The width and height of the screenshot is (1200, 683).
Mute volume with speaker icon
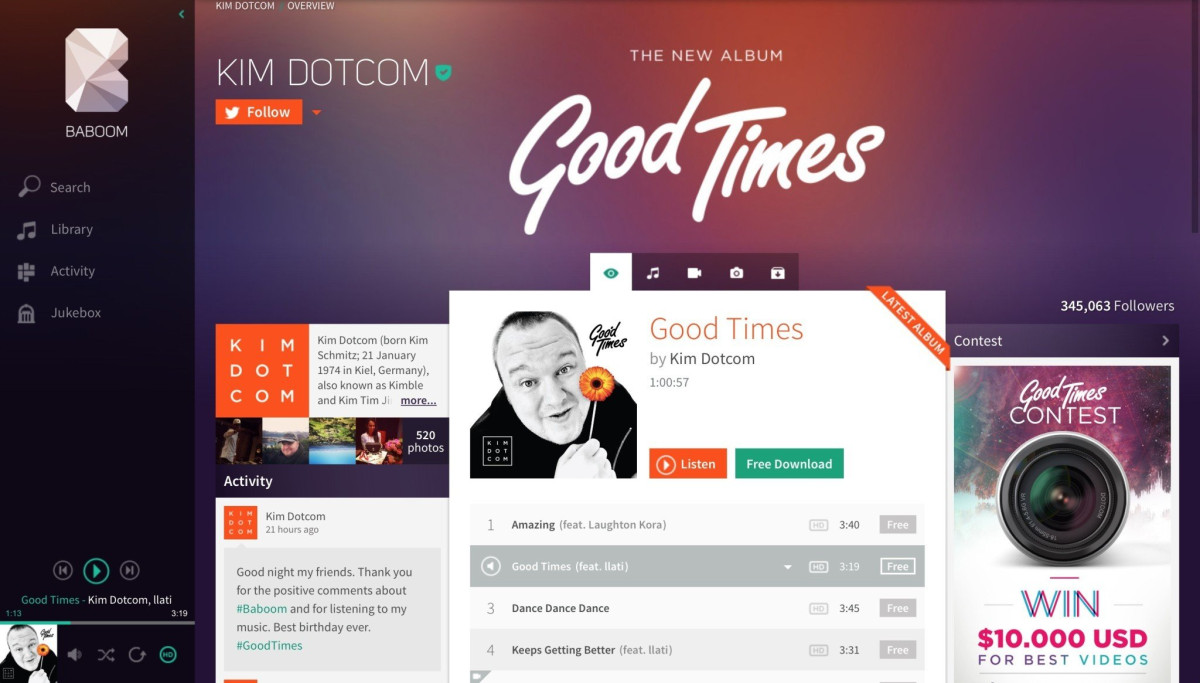75,655
